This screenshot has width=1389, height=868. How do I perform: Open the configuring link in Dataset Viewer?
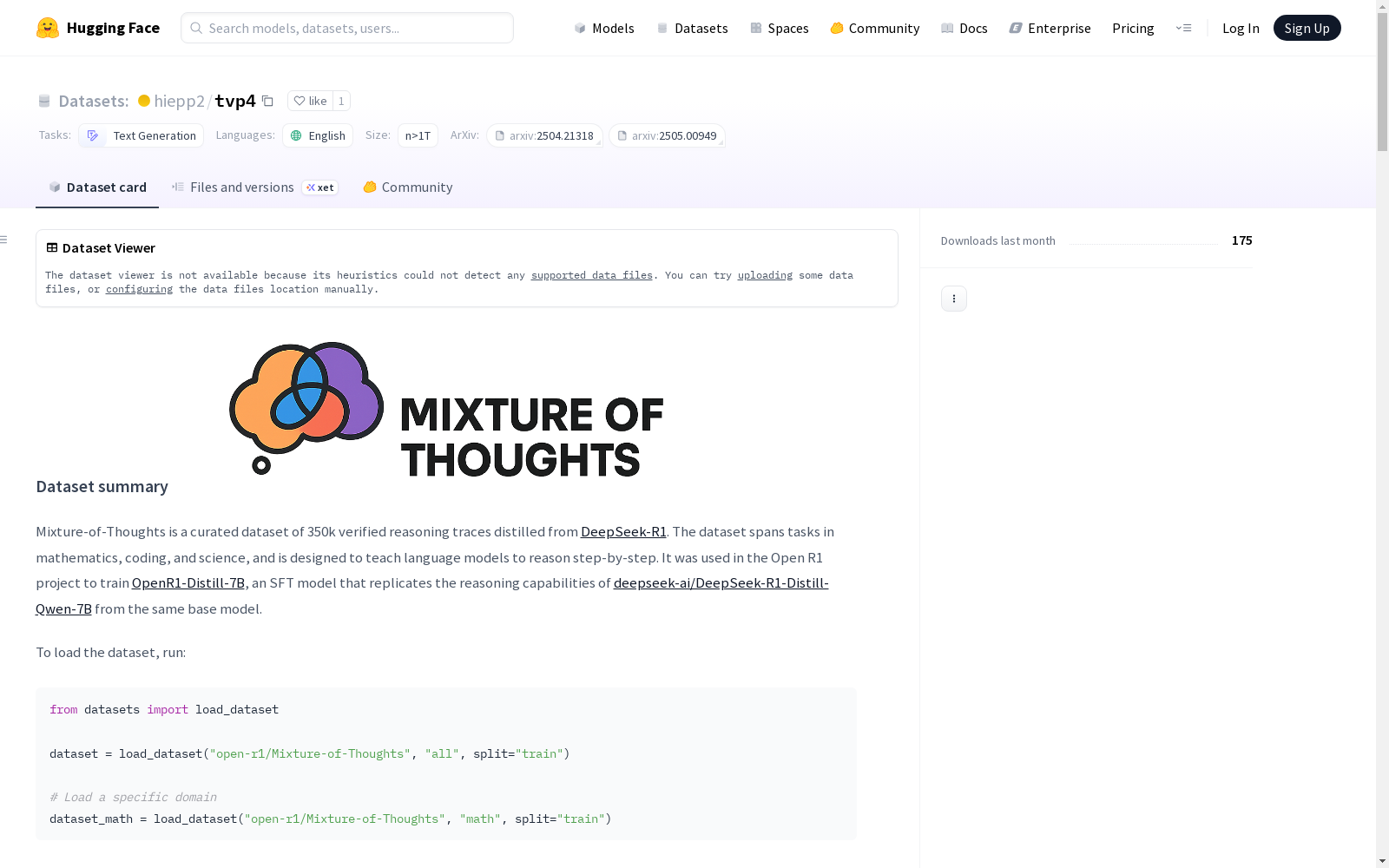[x=139, y=289]
